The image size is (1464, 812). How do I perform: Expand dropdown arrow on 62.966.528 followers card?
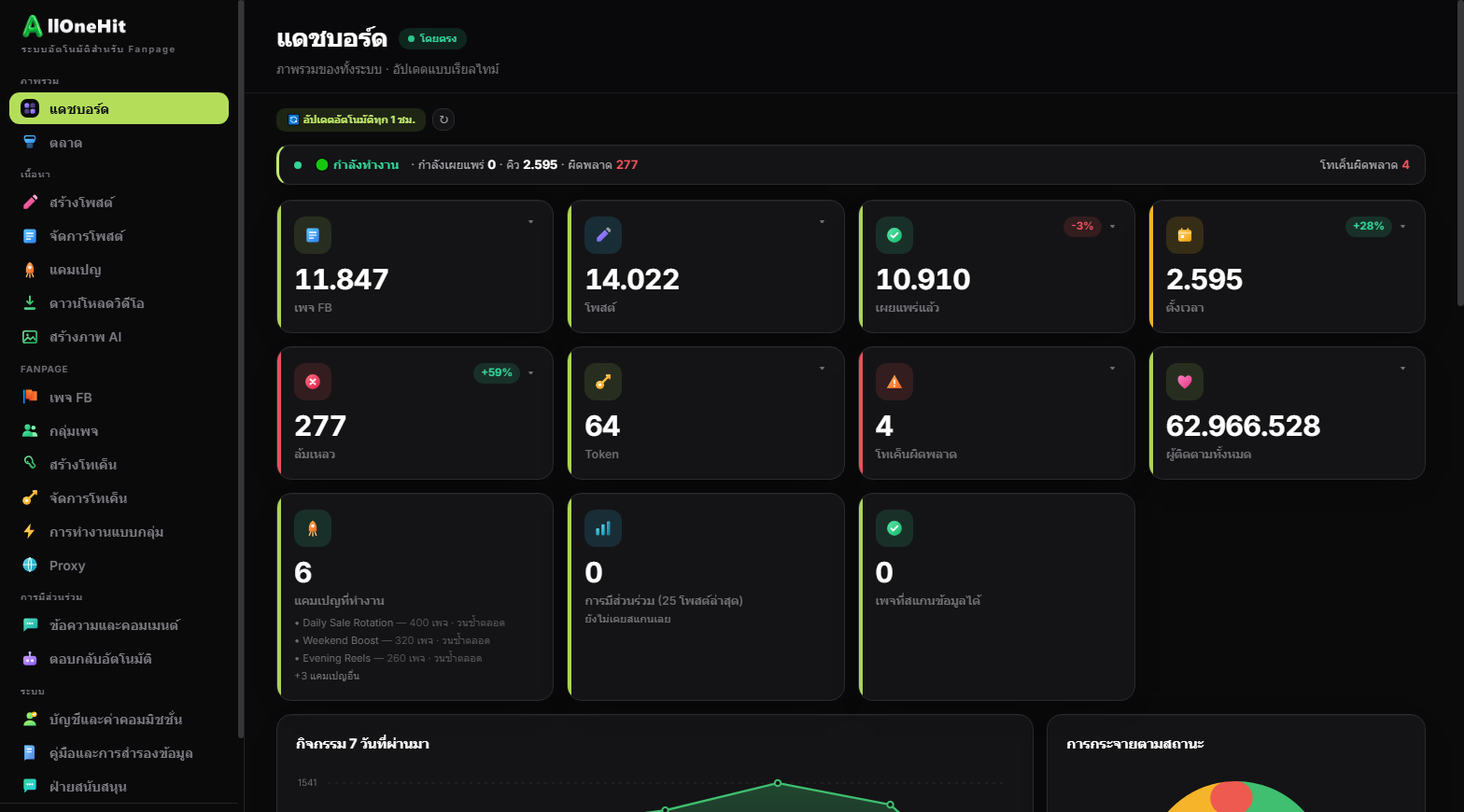click(x=1402, y=369)
